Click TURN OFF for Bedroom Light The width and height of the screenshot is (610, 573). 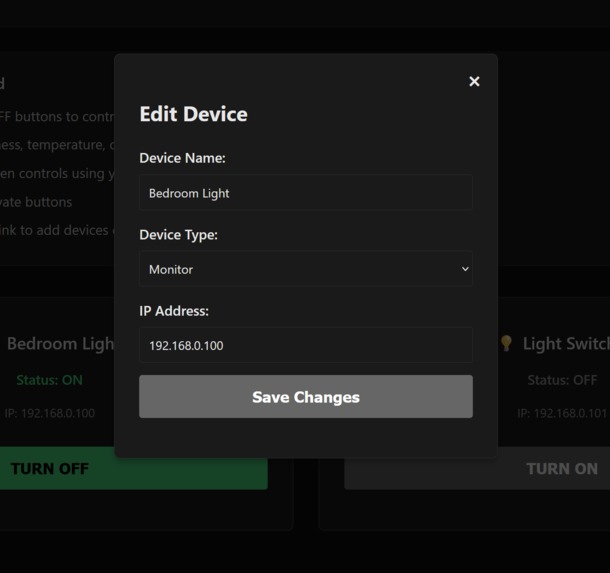click(133, 468)
